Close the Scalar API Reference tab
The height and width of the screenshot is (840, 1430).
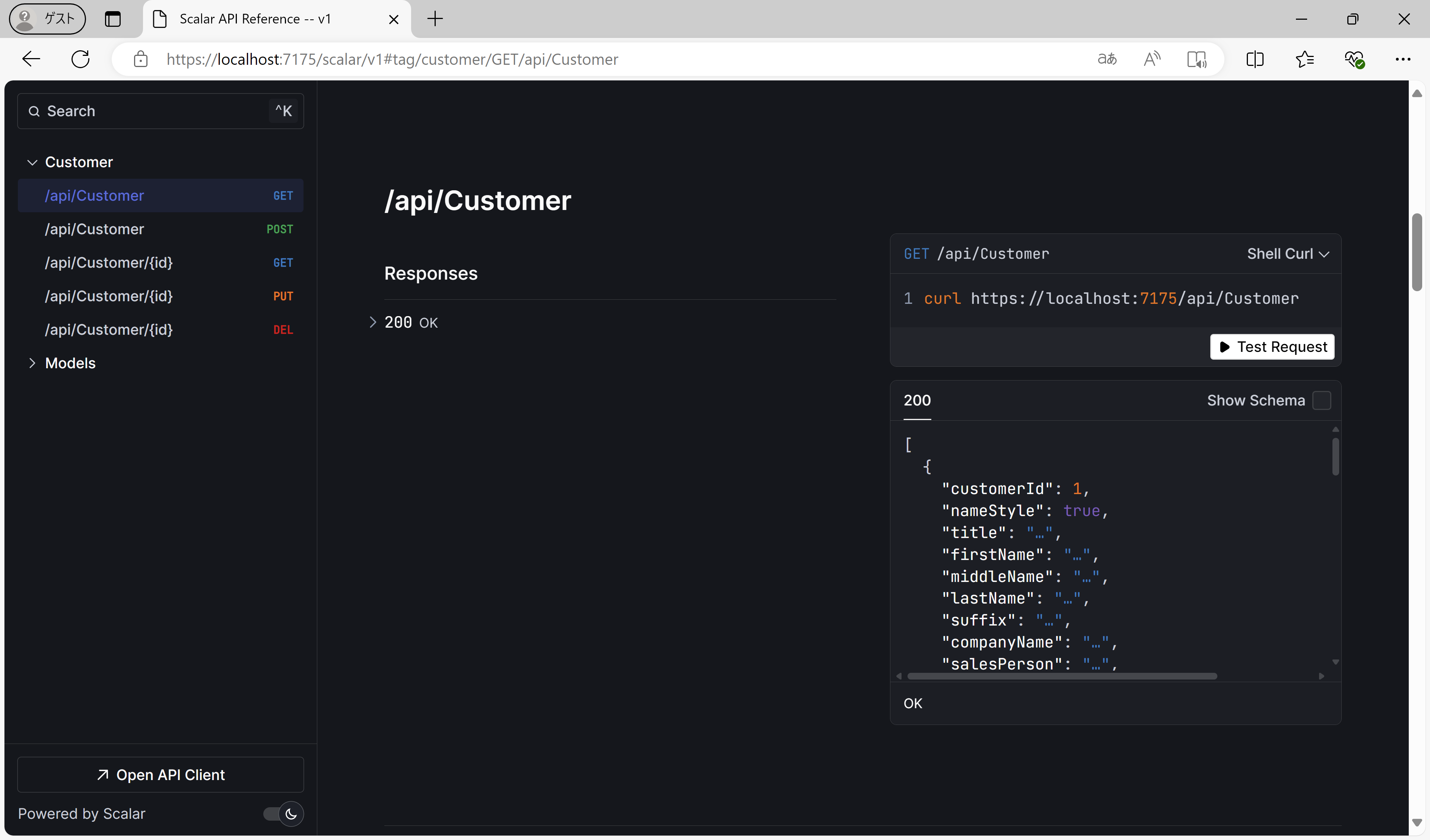coord(393,19)
